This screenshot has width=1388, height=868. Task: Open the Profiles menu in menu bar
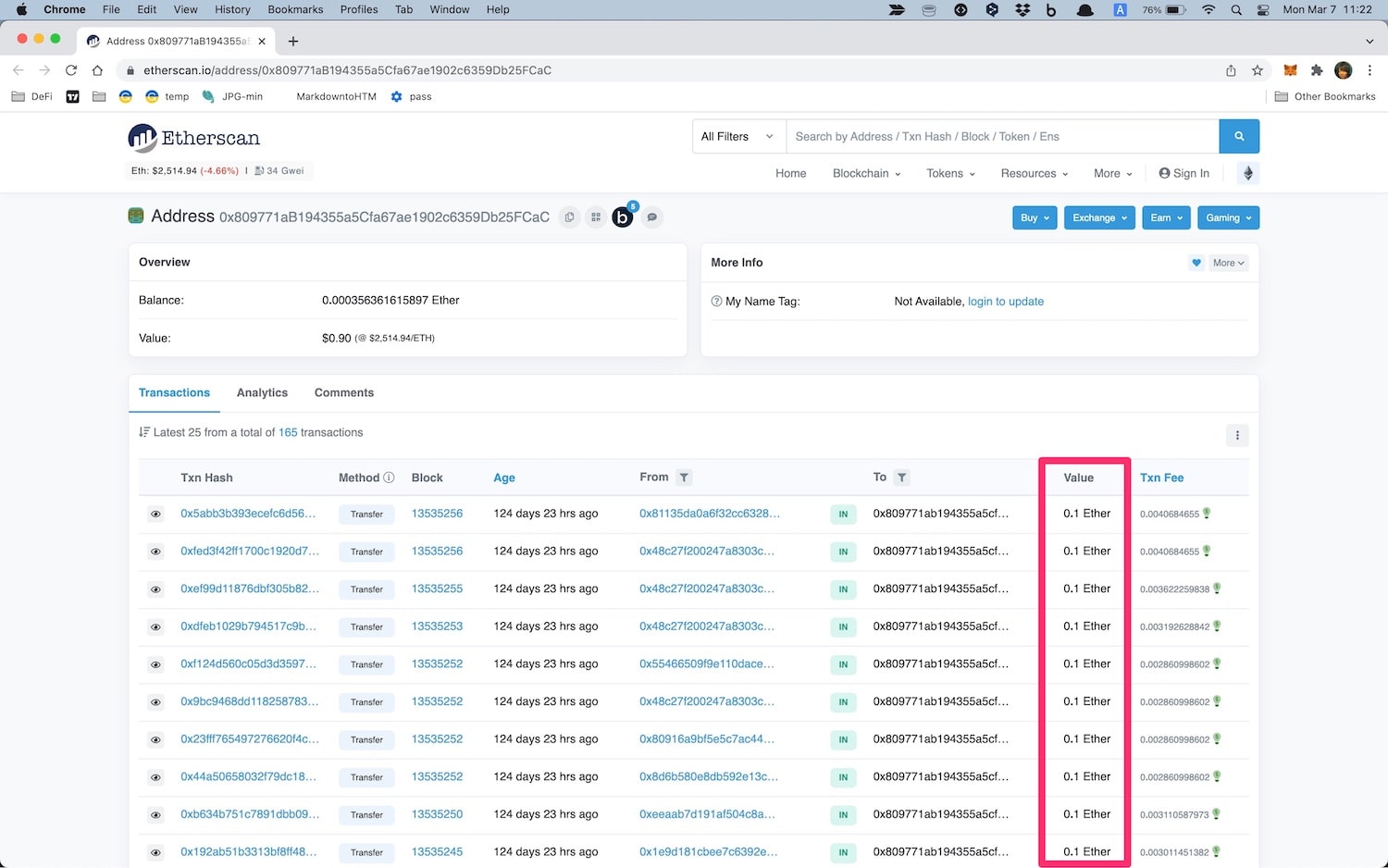click(359, 9)
